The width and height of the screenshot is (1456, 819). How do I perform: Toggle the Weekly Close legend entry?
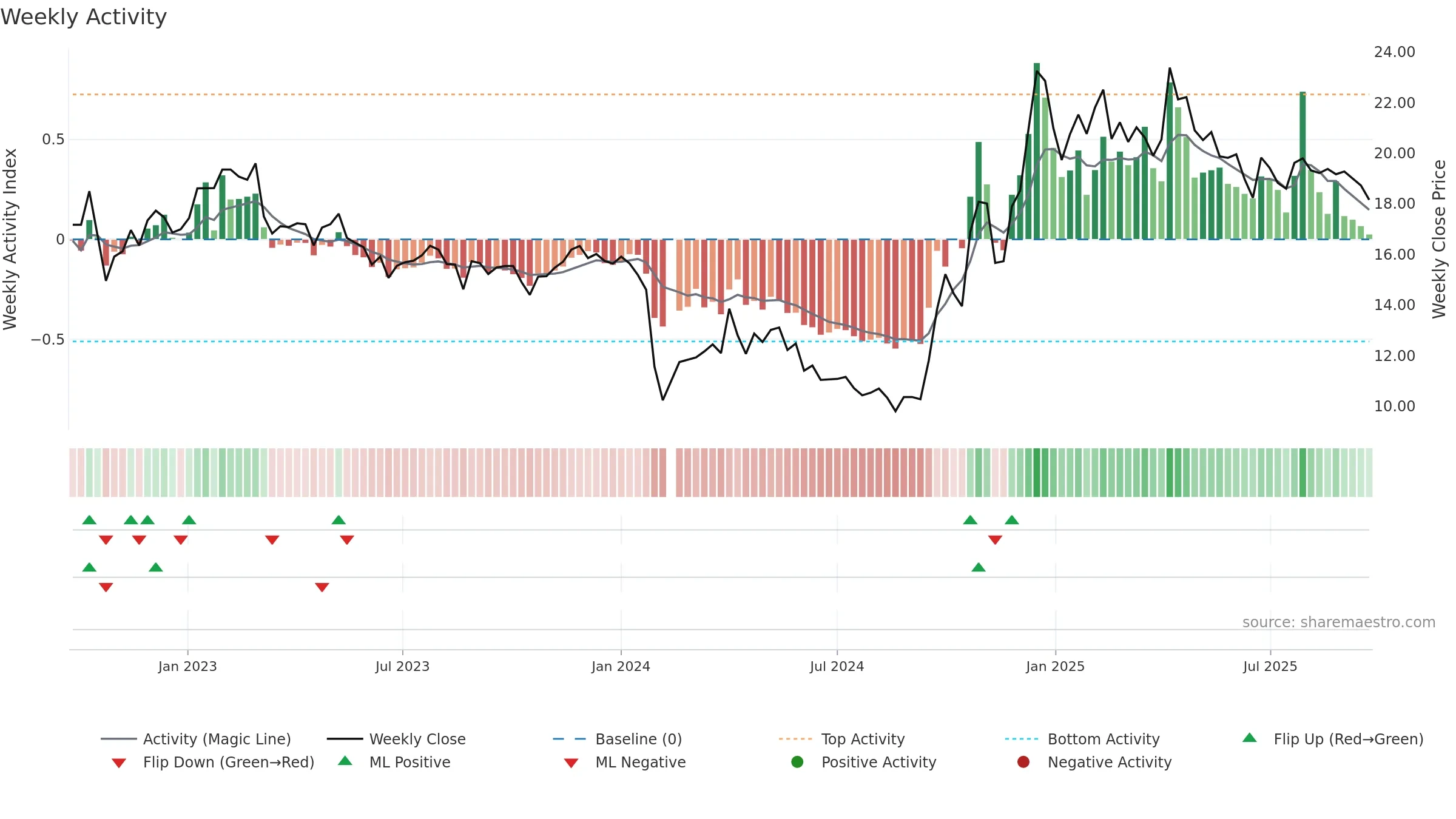tap(396, 739)
